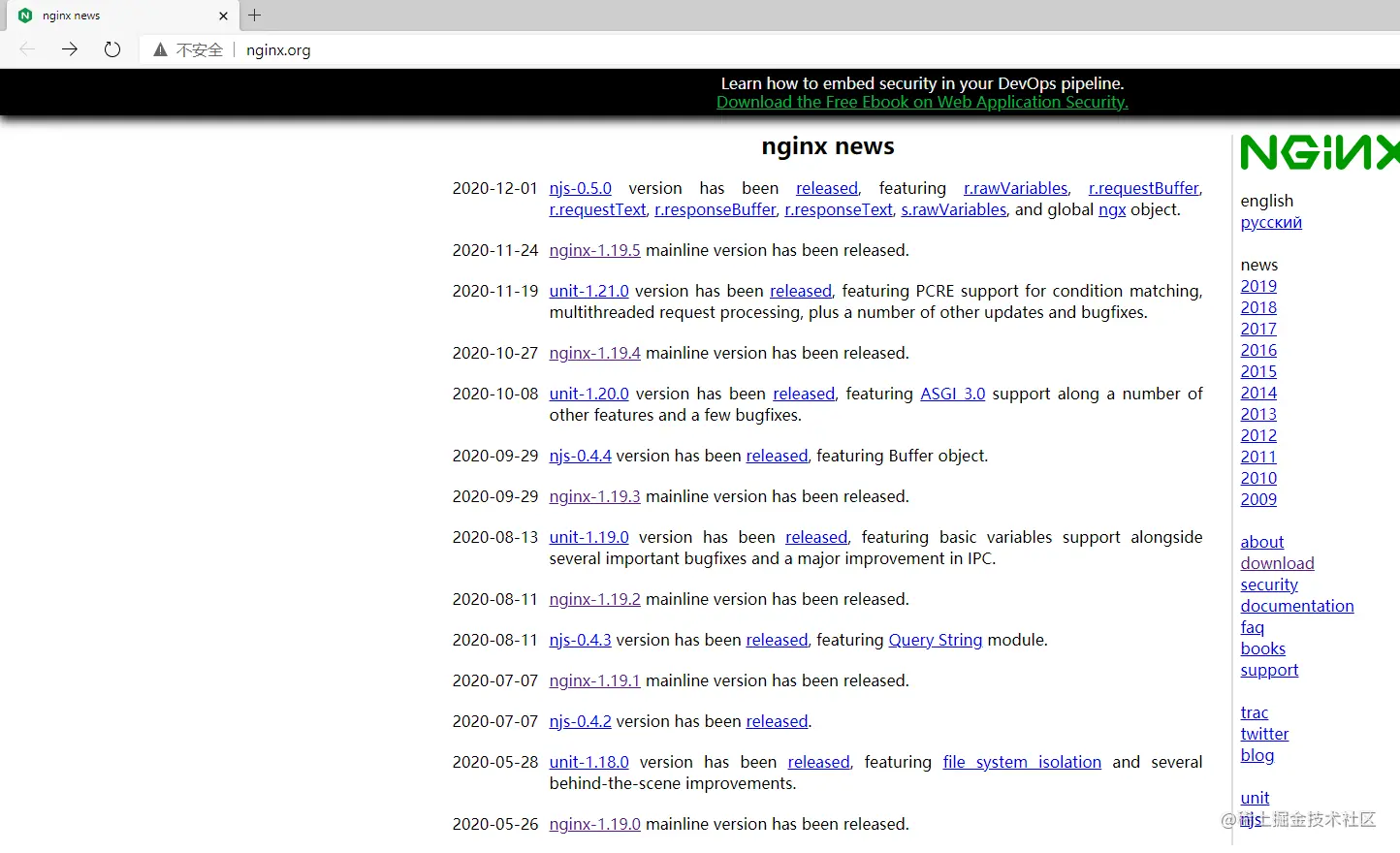The width and height of the screenshot is (1400, 853).
Task: Open 2013 news archive
Action: click(x=1258, y=415)
